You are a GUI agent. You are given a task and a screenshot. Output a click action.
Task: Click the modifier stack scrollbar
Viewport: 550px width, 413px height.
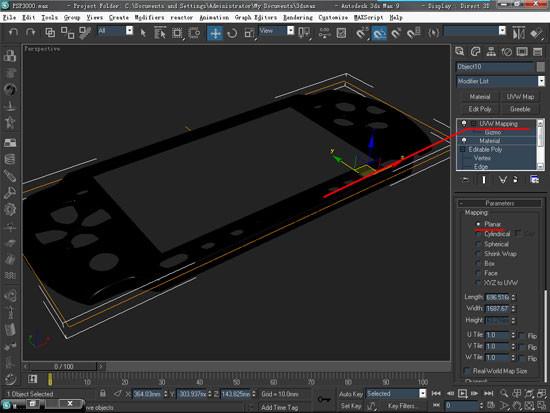pos(540,145)
